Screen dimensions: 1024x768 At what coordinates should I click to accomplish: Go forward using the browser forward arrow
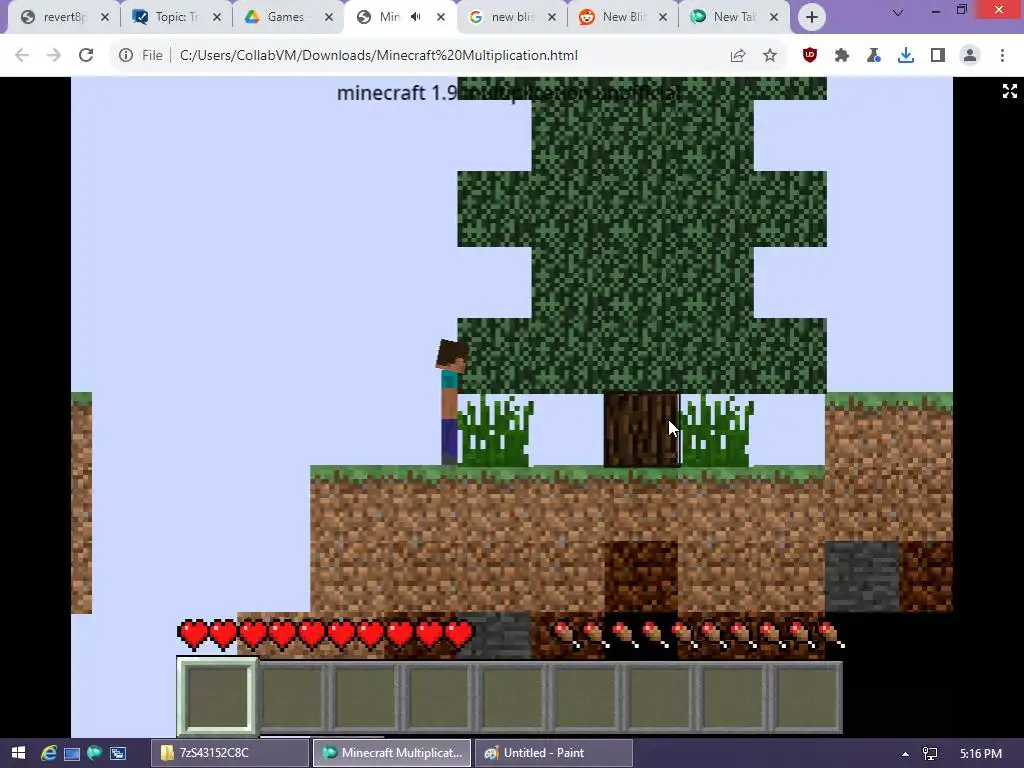click(54, 56)
